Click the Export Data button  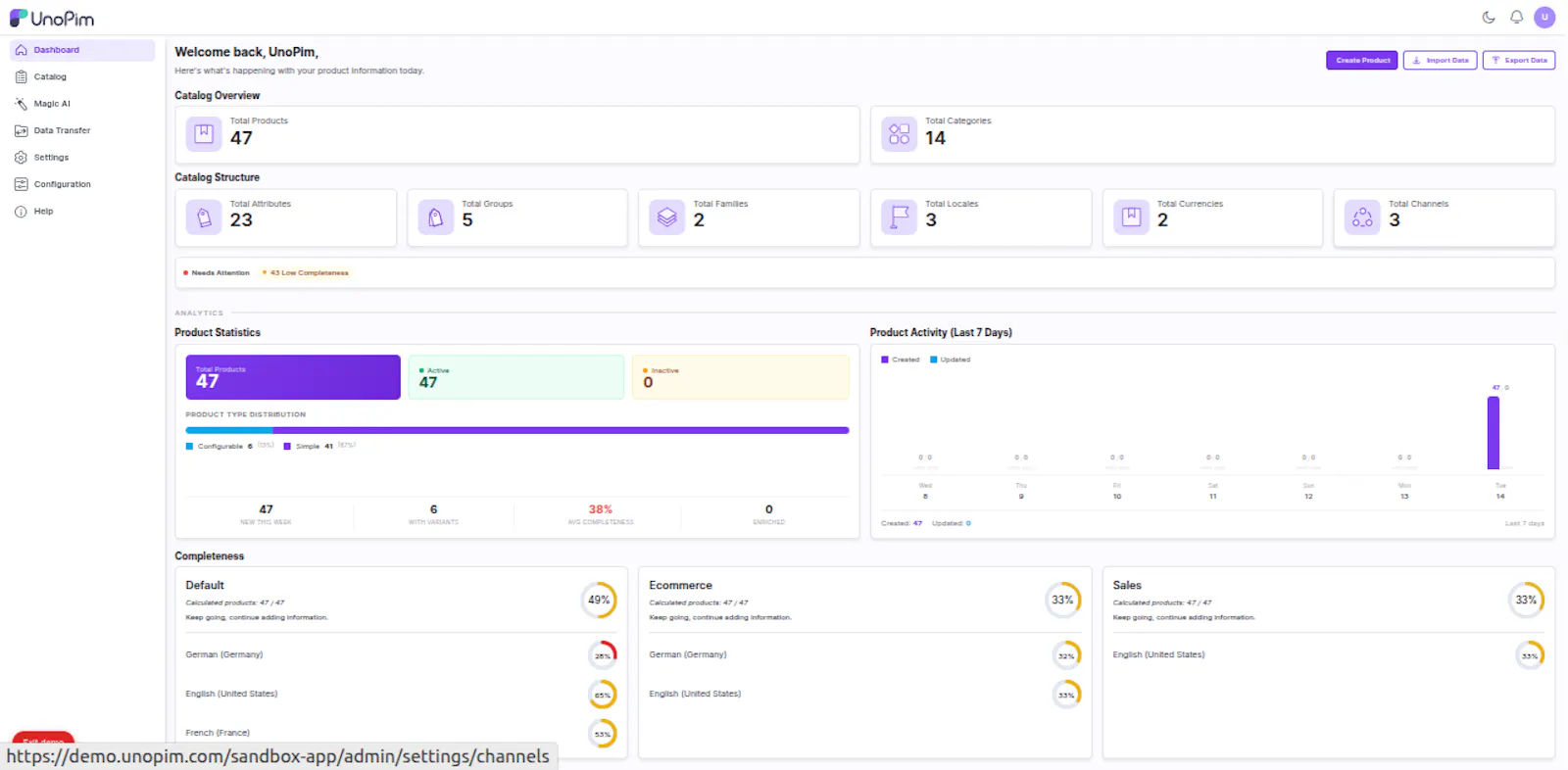1519,61
